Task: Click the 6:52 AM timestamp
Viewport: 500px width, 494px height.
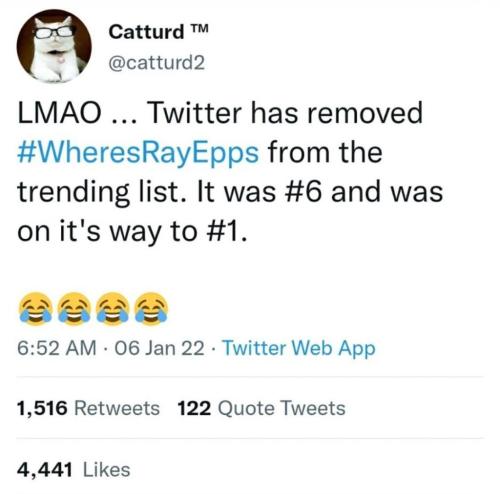Action: tap(57, 348)
